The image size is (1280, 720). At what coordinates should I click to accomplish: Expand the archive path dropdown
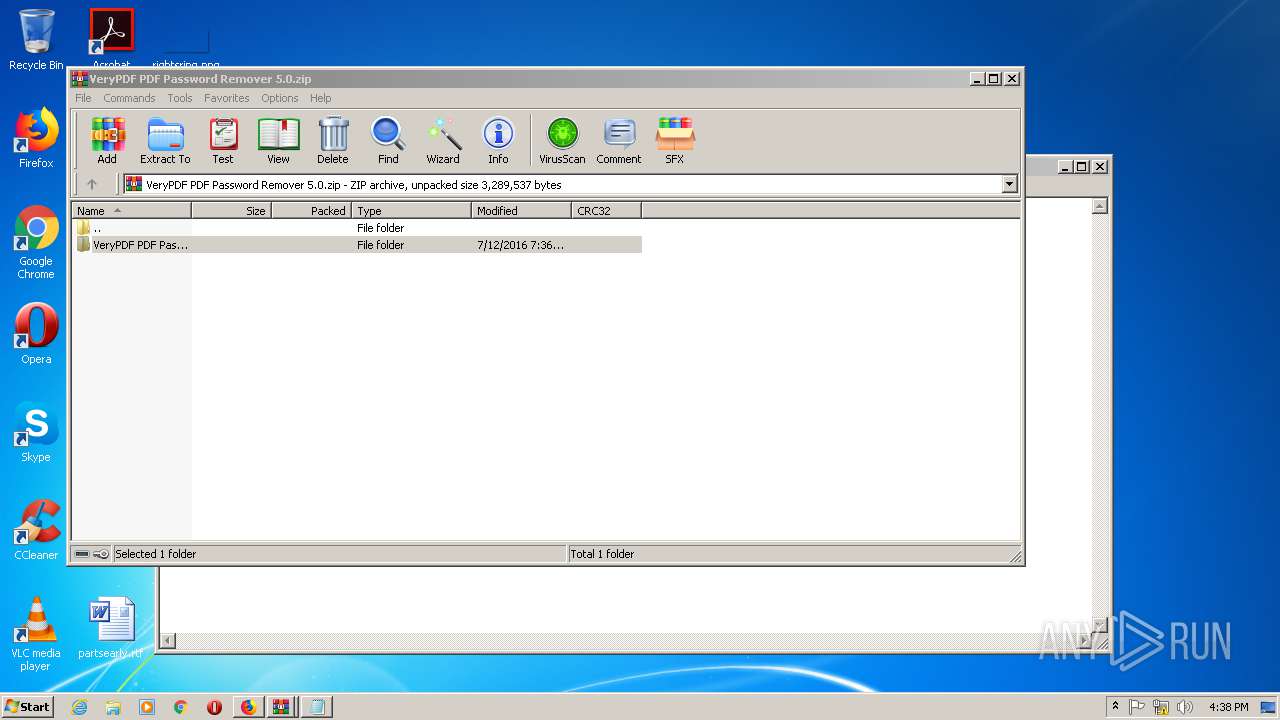pos(1009,184)
